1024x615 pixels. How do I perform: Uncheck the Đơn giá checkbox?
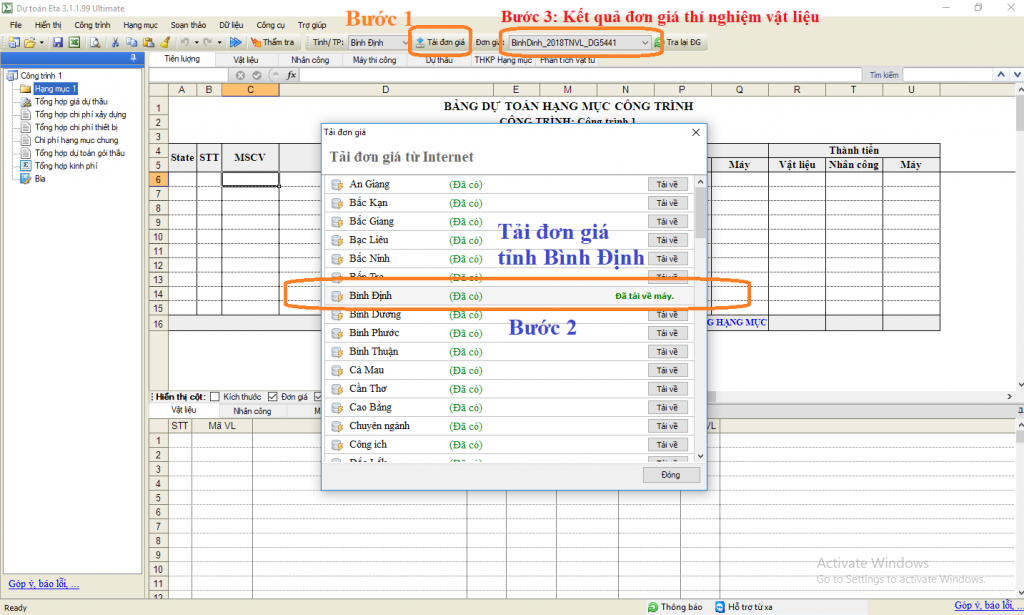click(x=273, y=396)
